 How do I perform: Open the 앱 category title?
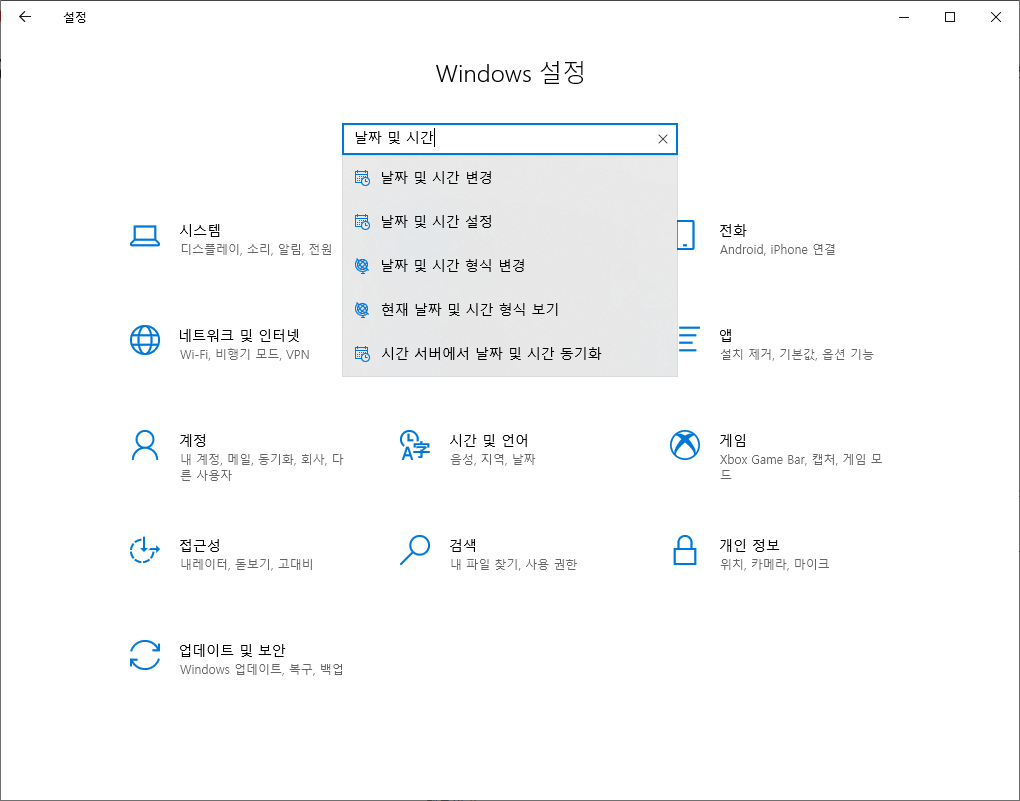tap(726, 335)
